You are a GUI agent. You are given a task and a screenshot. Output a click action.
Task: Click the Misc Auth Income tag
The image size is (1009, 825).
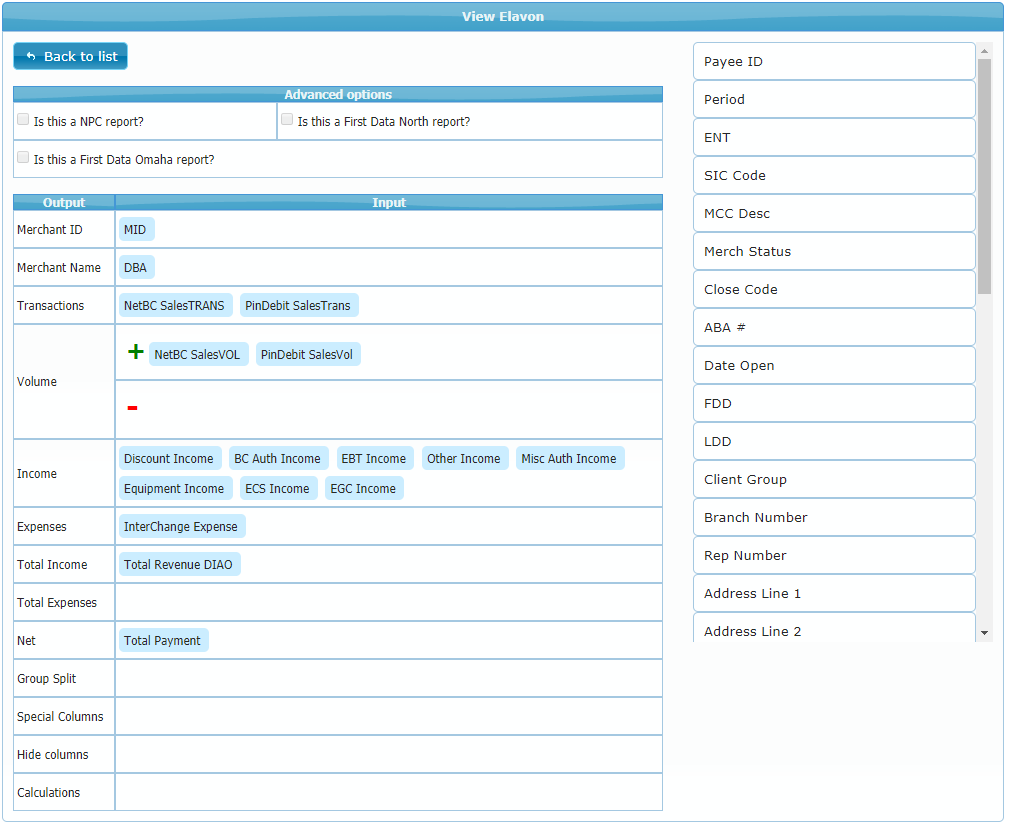(569, 459)
